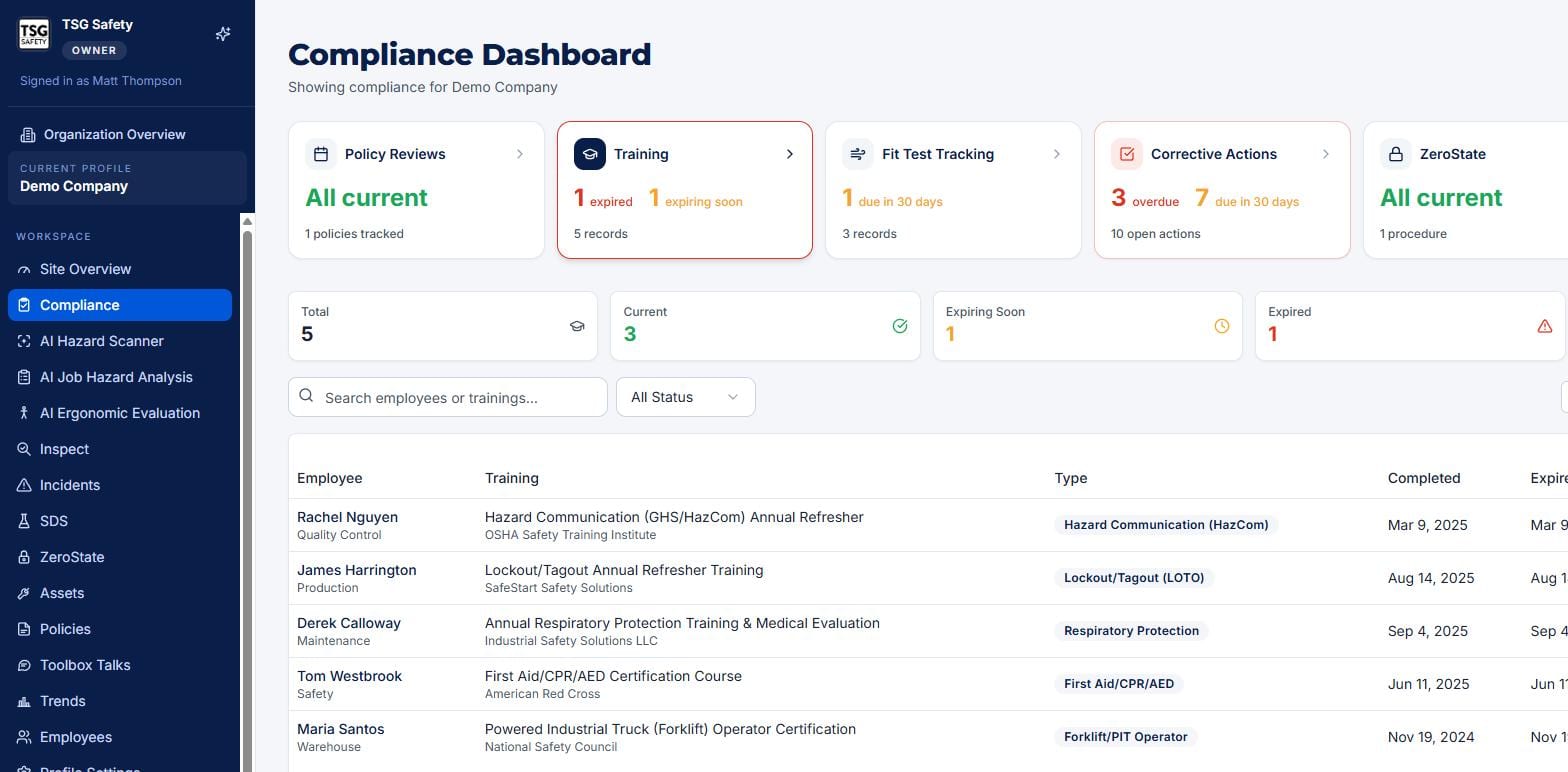
Task: Open the Demo Company current profile selector
Action: point(127,178)
